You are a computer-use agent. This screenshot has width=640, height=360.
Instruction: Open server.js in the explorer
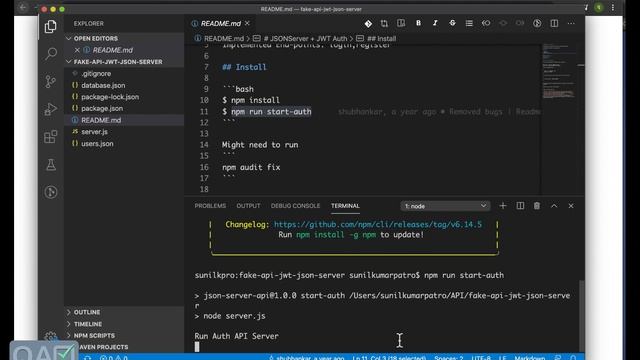click(x=94, y=131)
